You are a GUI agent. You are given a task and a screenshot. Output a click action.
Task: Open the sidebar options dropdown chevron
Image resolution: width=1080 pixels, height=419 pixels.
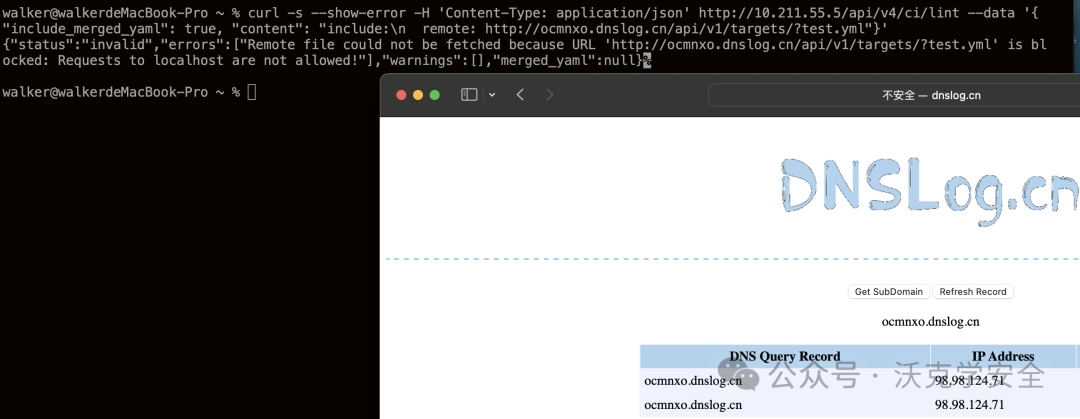pyautogui.click(x=492, y=95)
